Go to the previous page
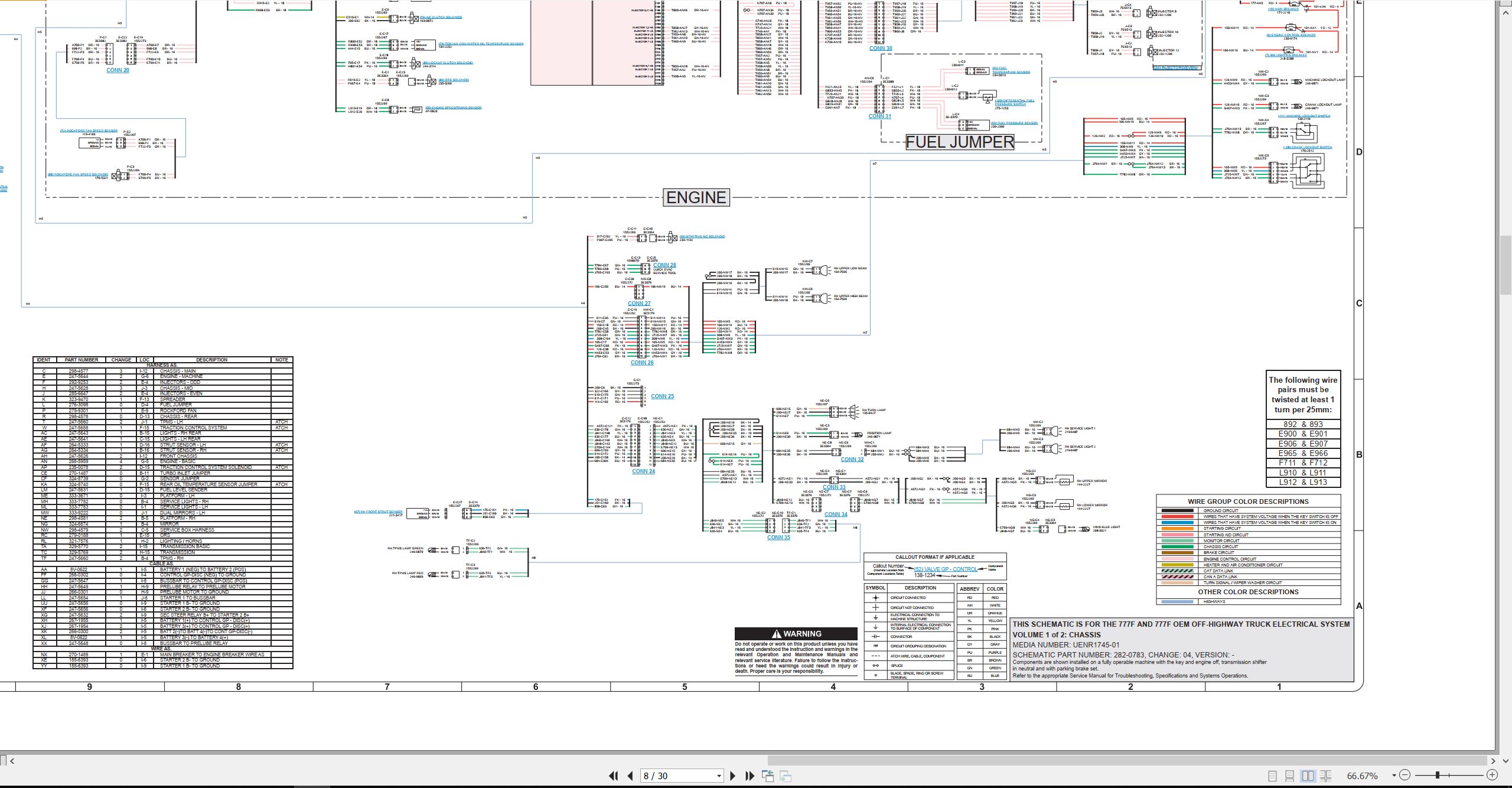This screenshot has height=788, width=1512. pyautogui.click(x=630, y=776)
